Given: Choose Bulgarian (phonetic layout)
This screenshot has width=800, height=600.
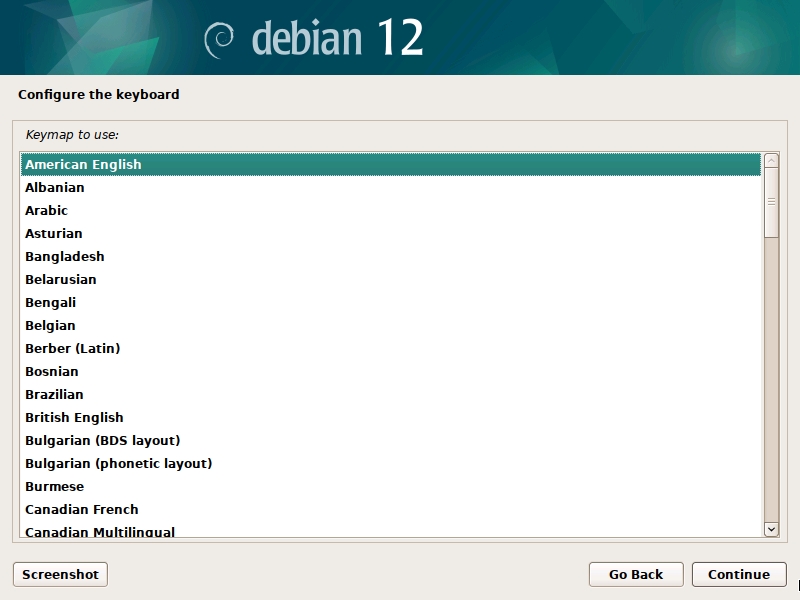Looking at the screenshot, I should (118, 463).
